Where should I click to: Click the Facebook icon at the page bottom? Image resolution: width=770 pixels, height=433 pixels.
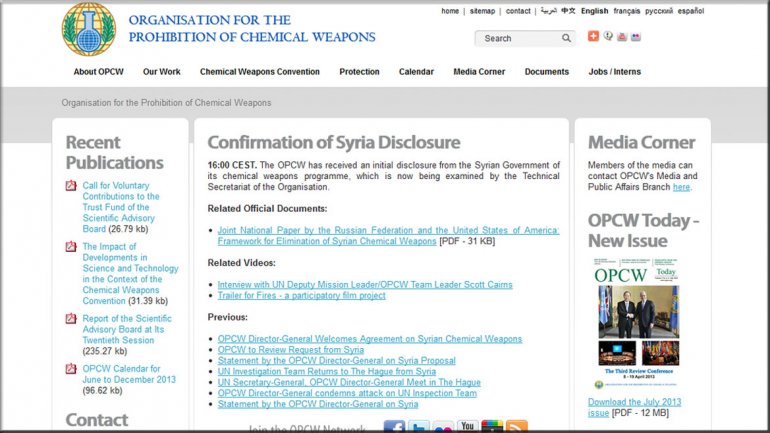tap(394, 427)
